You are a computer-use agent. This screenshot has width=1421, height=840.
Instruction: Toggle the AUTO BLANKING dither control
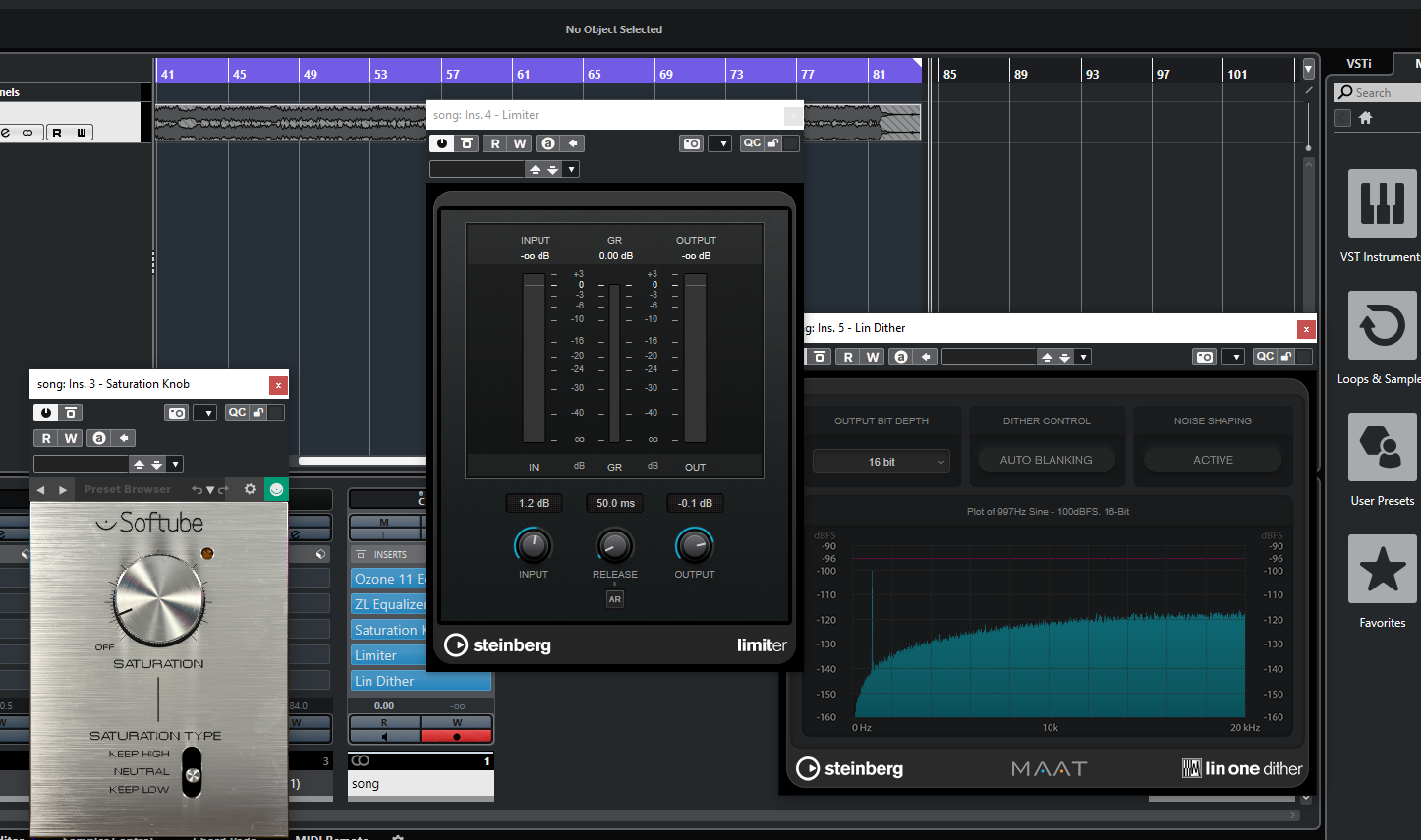1046,460
